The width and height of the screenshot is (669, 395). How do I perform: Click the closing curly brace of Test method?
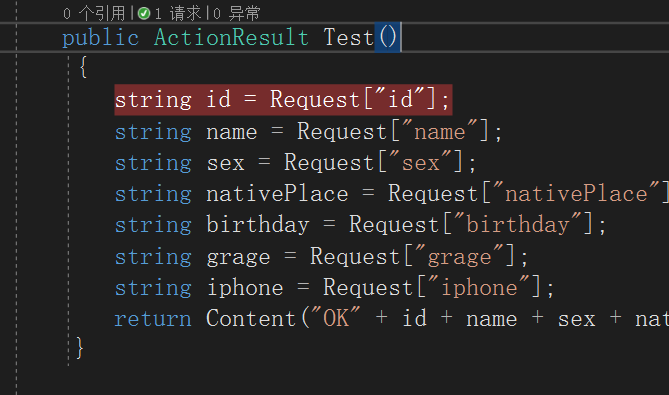(79, 348)
